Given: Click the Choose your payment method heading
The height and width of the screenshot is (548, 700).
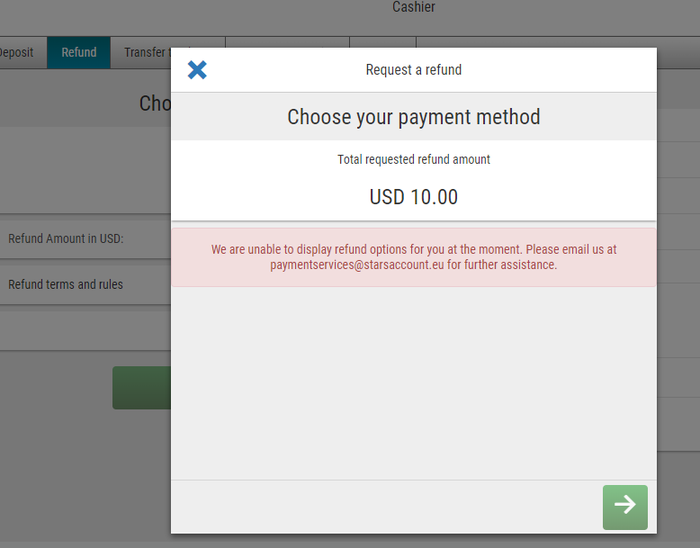Looking at the screenshot, I should 413,117.
